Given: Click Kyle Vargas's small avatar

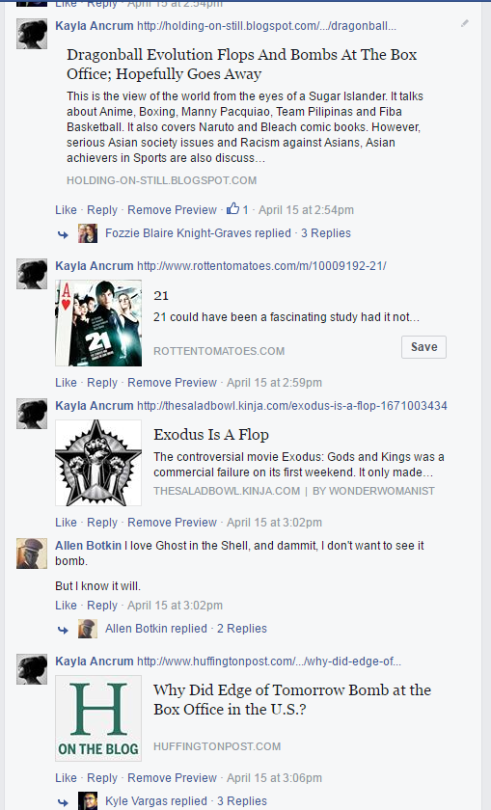Looking at the screenshot, I should click(88, 801).
